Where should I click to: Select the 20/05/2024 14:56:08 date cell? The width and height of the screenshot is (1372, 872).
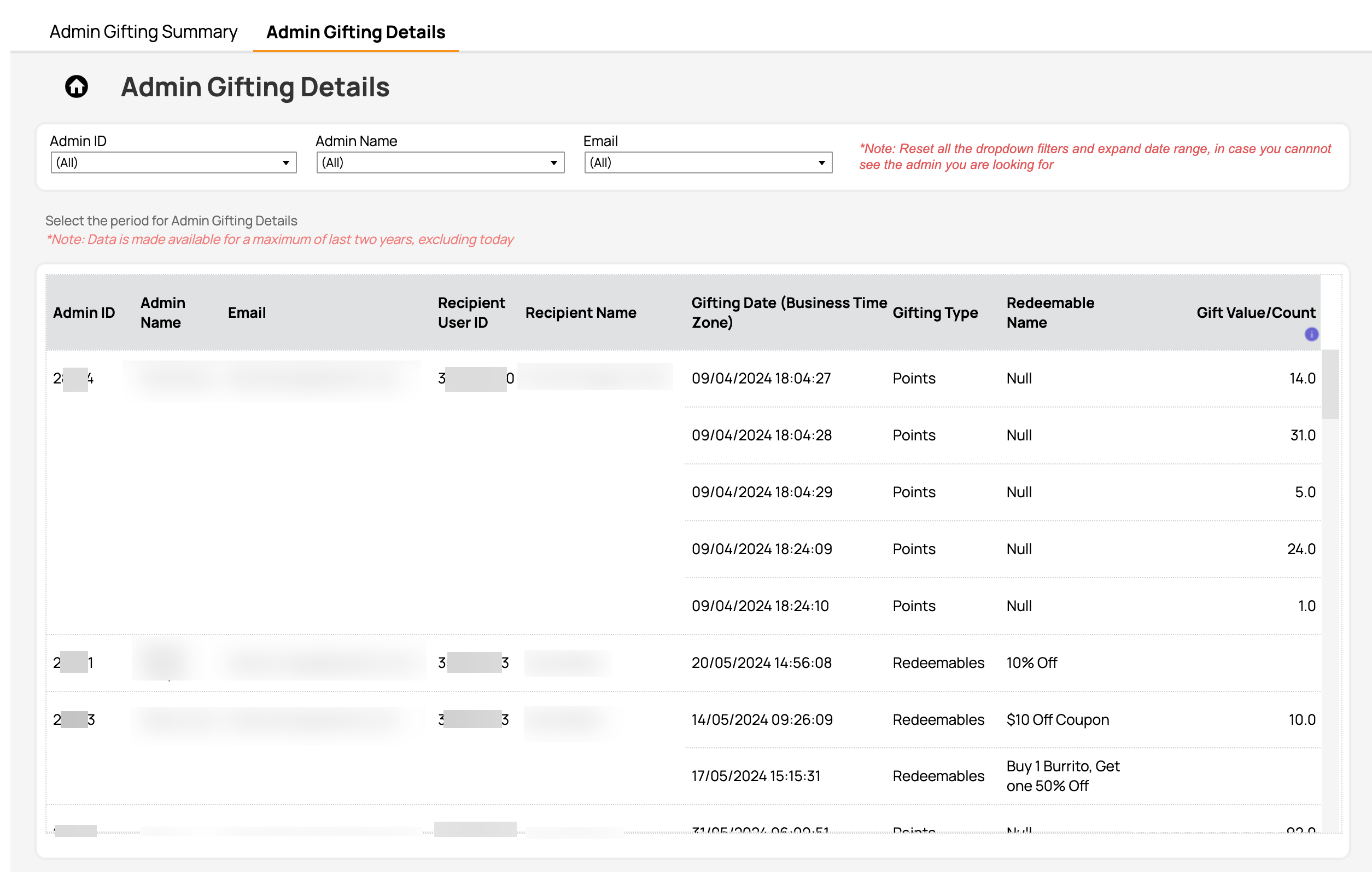tap(762, 663)
